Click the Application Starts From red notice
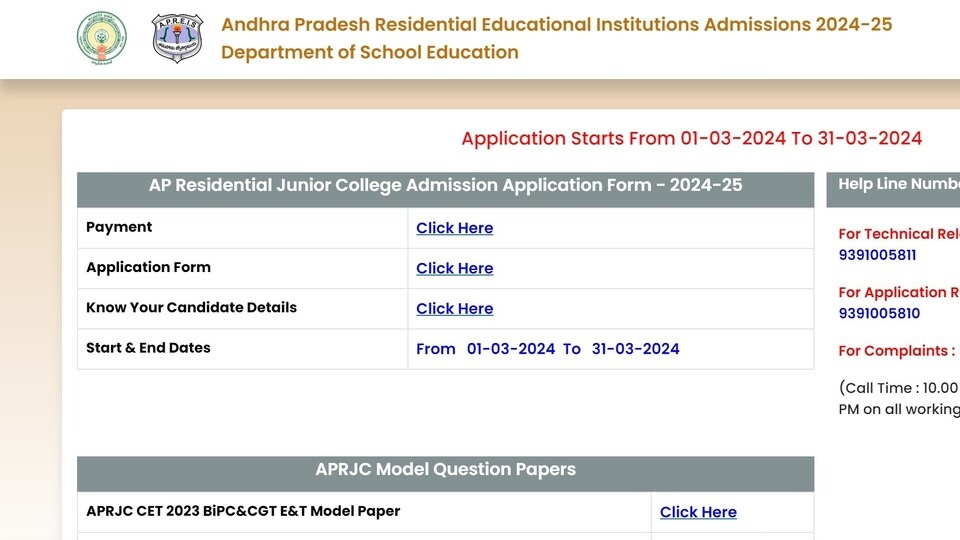 691,138
